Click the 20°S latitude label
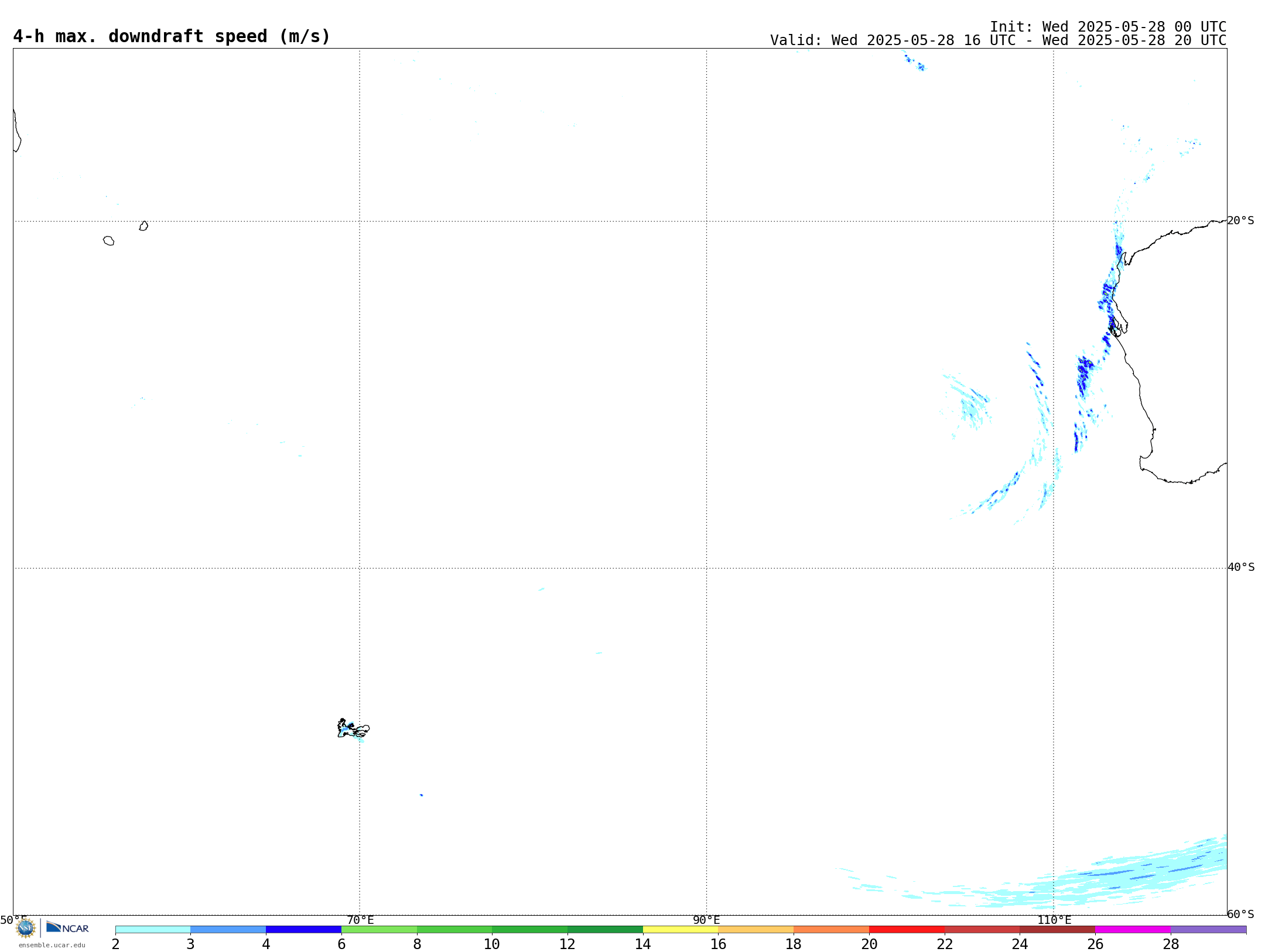The height and width of the screenshot is (952, 1265). coord(1240,221)
